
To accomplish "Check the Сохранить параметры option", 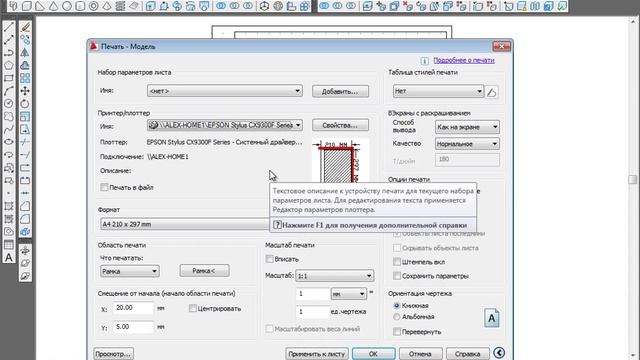I will [x=397, y=276].
